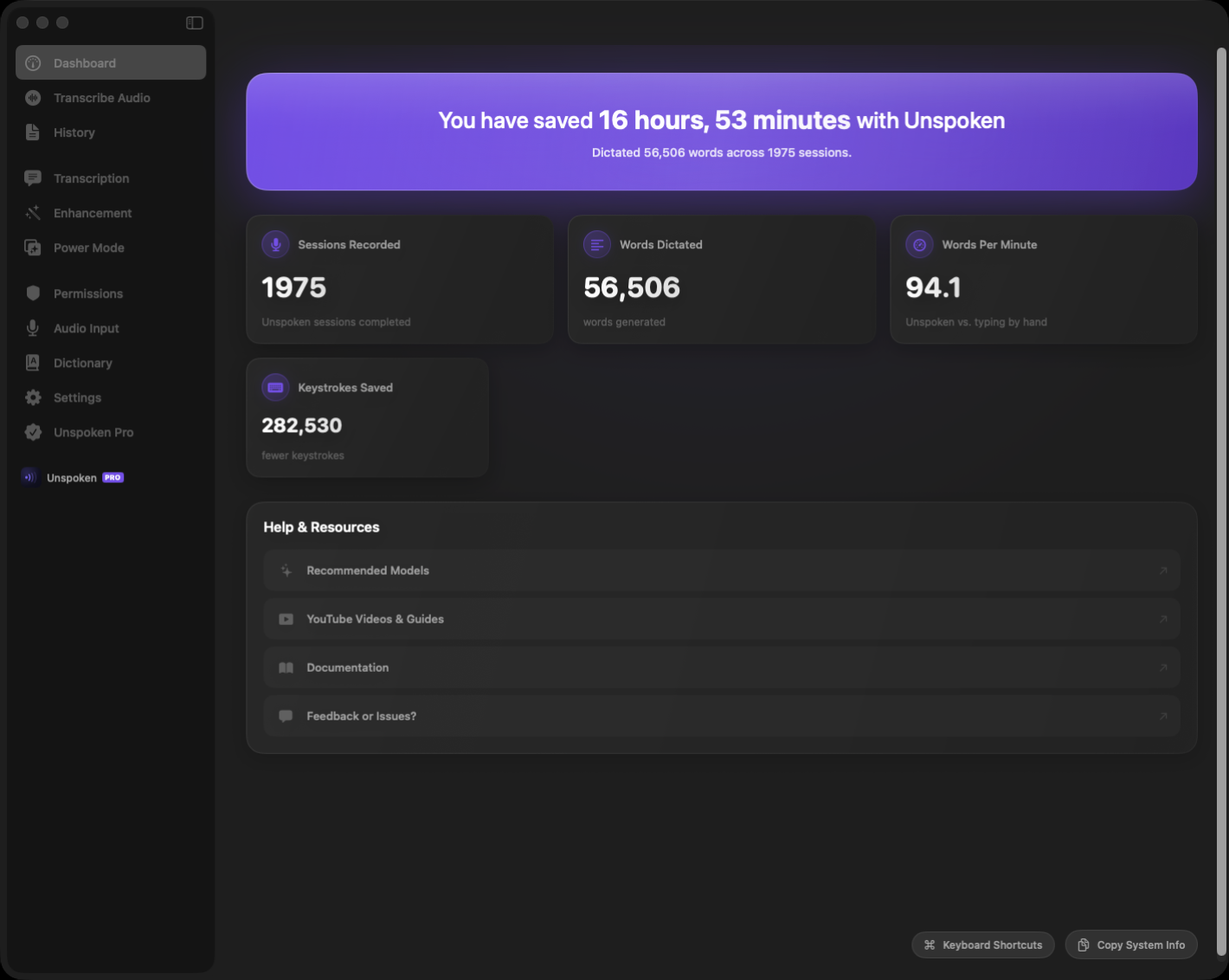1229x980 pixels.
Task: Toggle the sidebar visibility icon
Action: (195, 23)
